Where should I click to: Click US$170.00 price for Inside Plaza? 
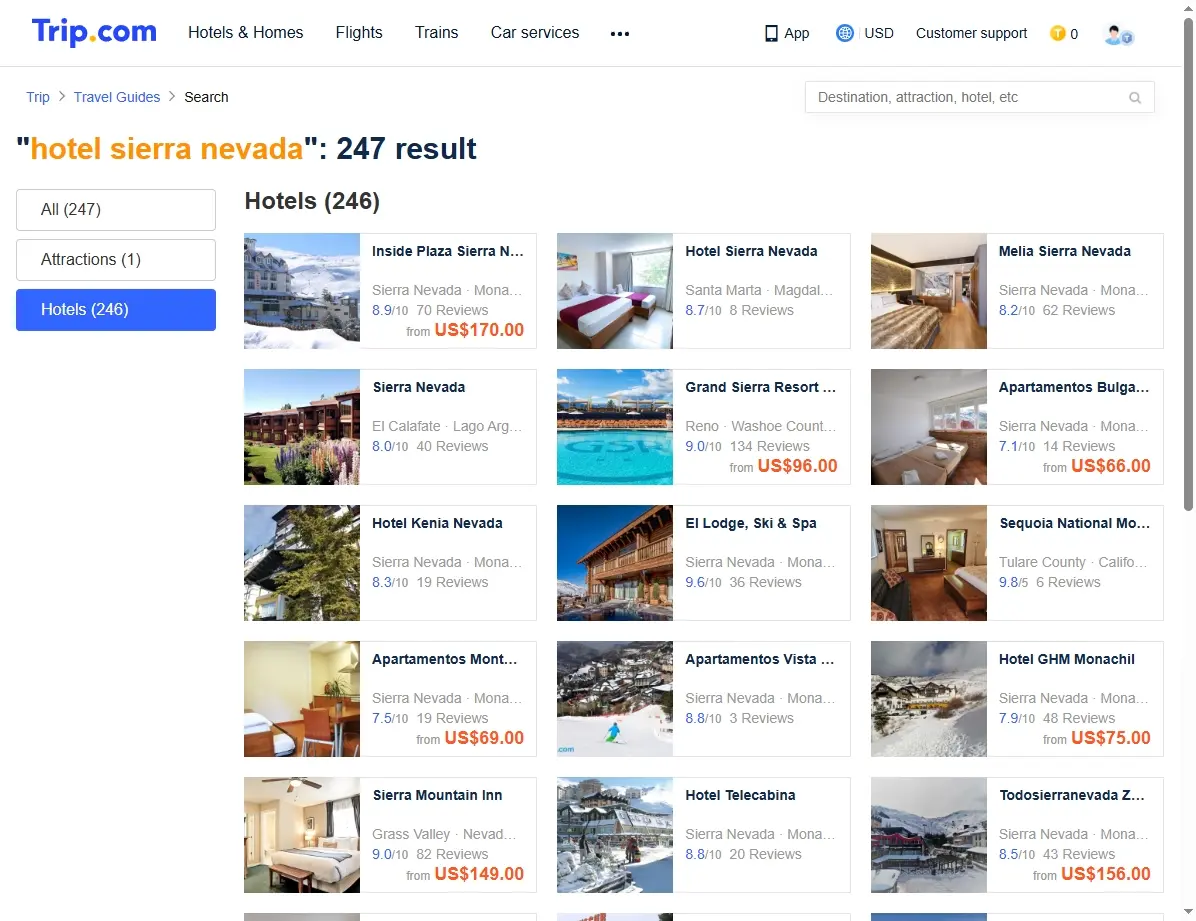(x=479, y=330)
